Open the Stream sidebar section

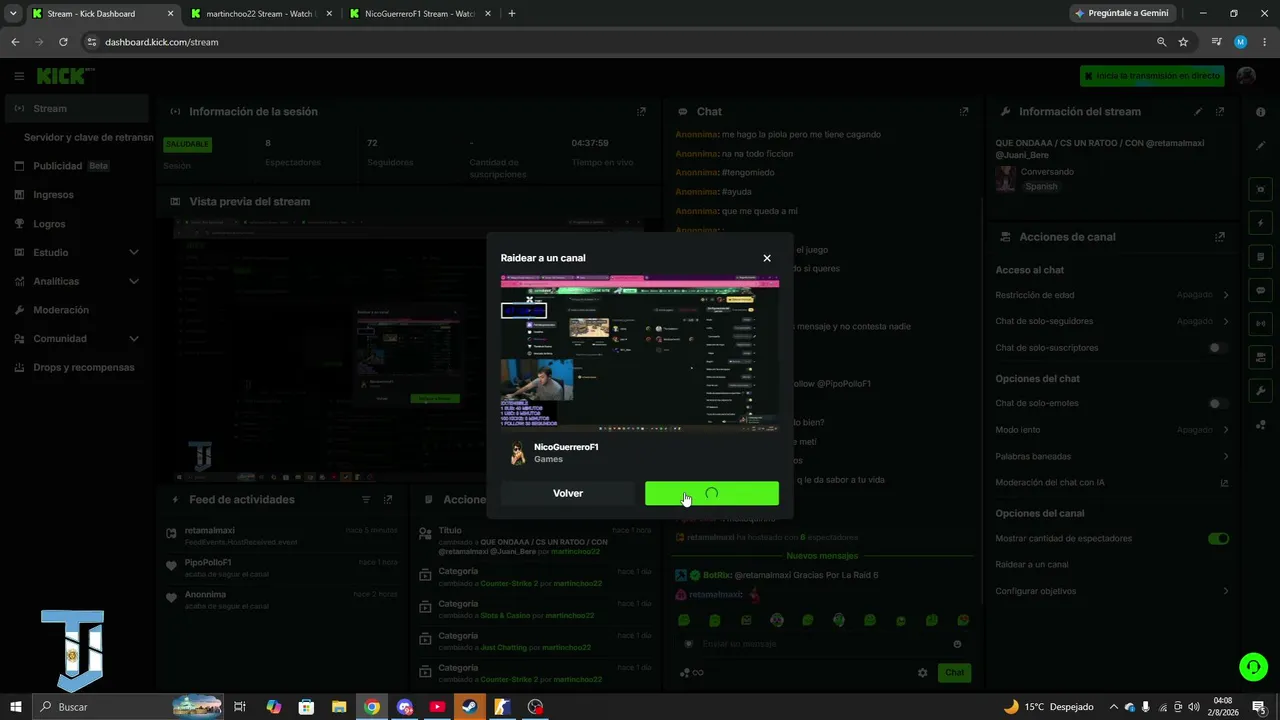tap(76, 109)
